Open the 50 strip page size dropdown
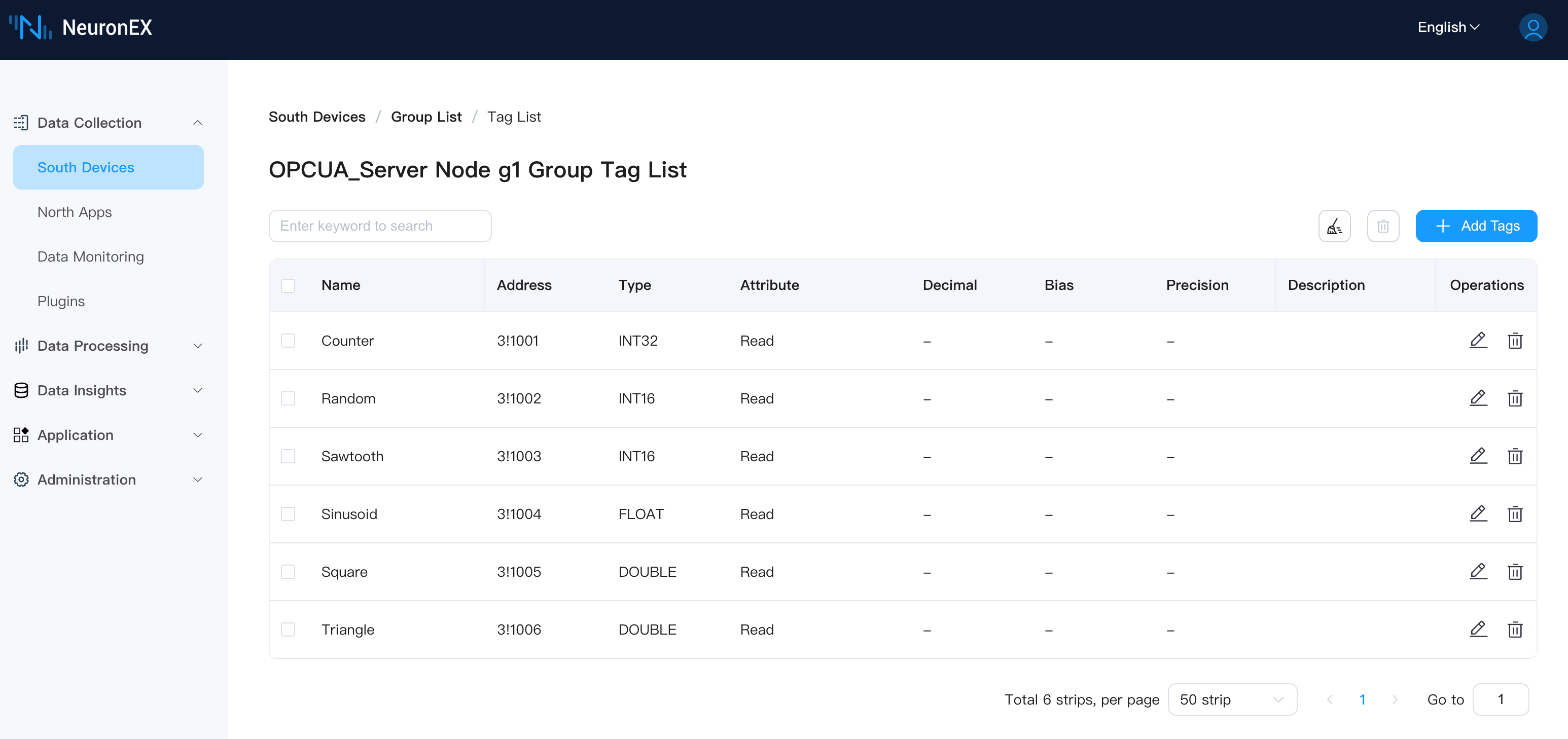The image size is (1568, 739). (x=1232, y=699)
